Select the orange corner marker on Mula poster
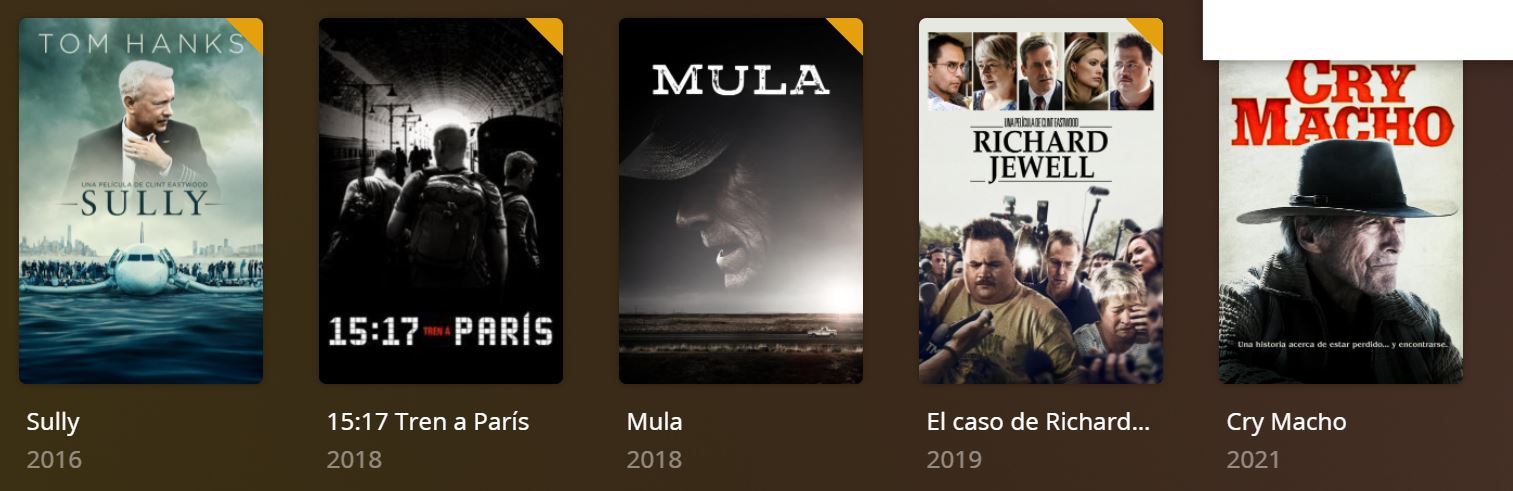The height and width of the screenshot is (491, 1513). [850, 31]
